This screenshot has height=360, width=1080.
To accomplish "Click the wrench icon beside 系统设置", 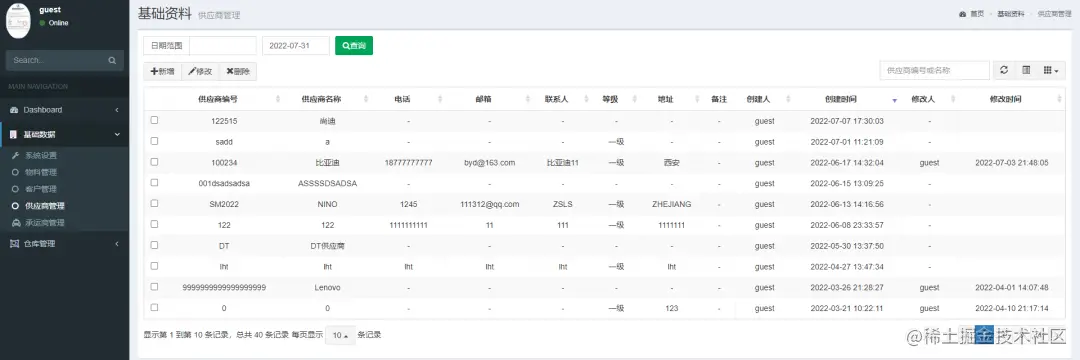I will [x=15, y=156].
